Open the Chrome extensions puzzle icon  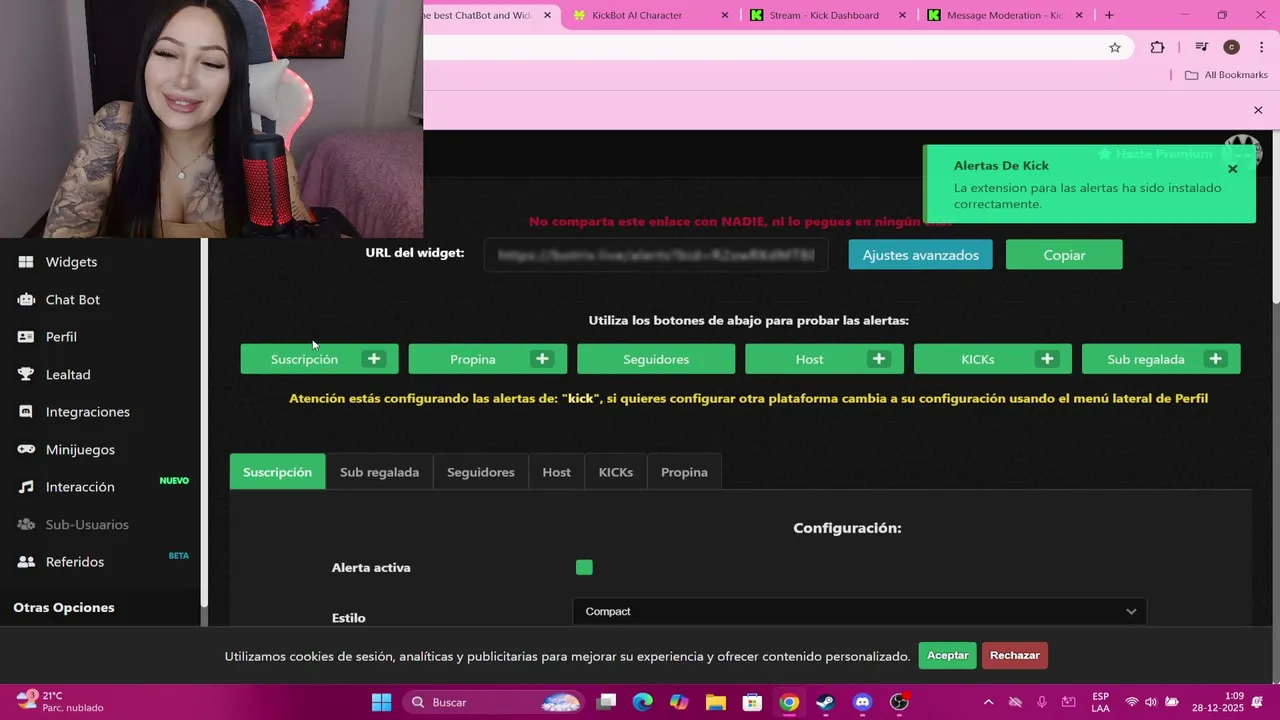[1158, 47]
